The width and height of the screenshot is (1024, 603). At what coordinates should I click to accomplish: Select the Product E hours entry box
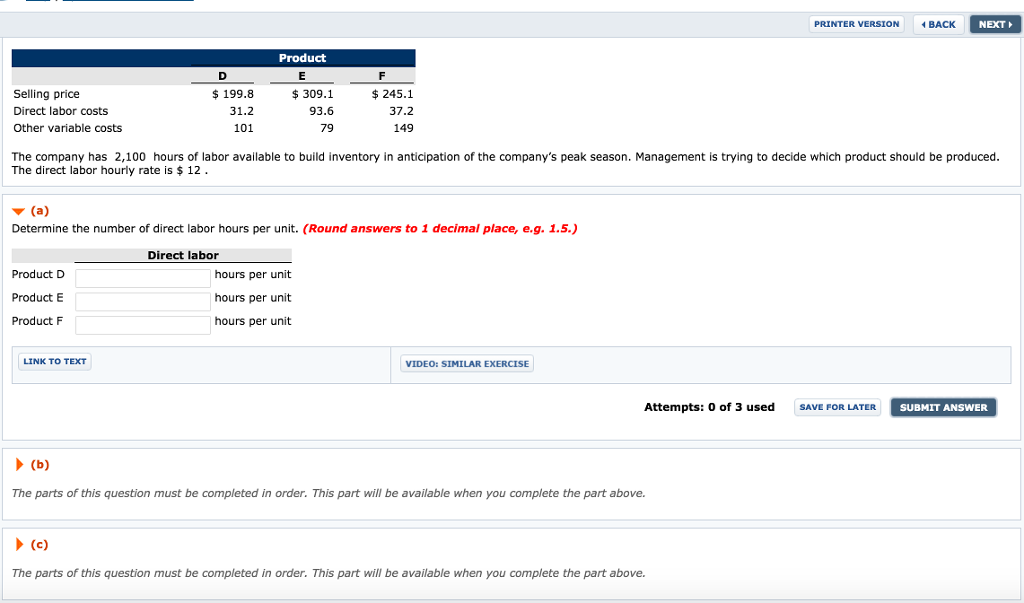(x=142, y=300)
